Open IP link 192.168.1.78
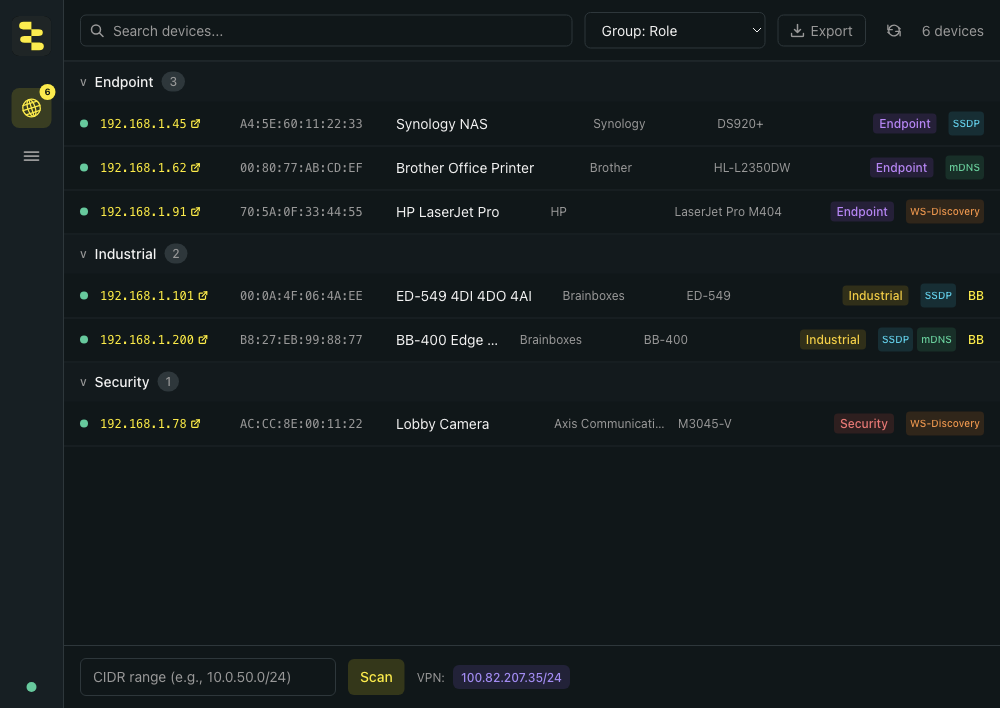1000x708 pixels. 143,424
